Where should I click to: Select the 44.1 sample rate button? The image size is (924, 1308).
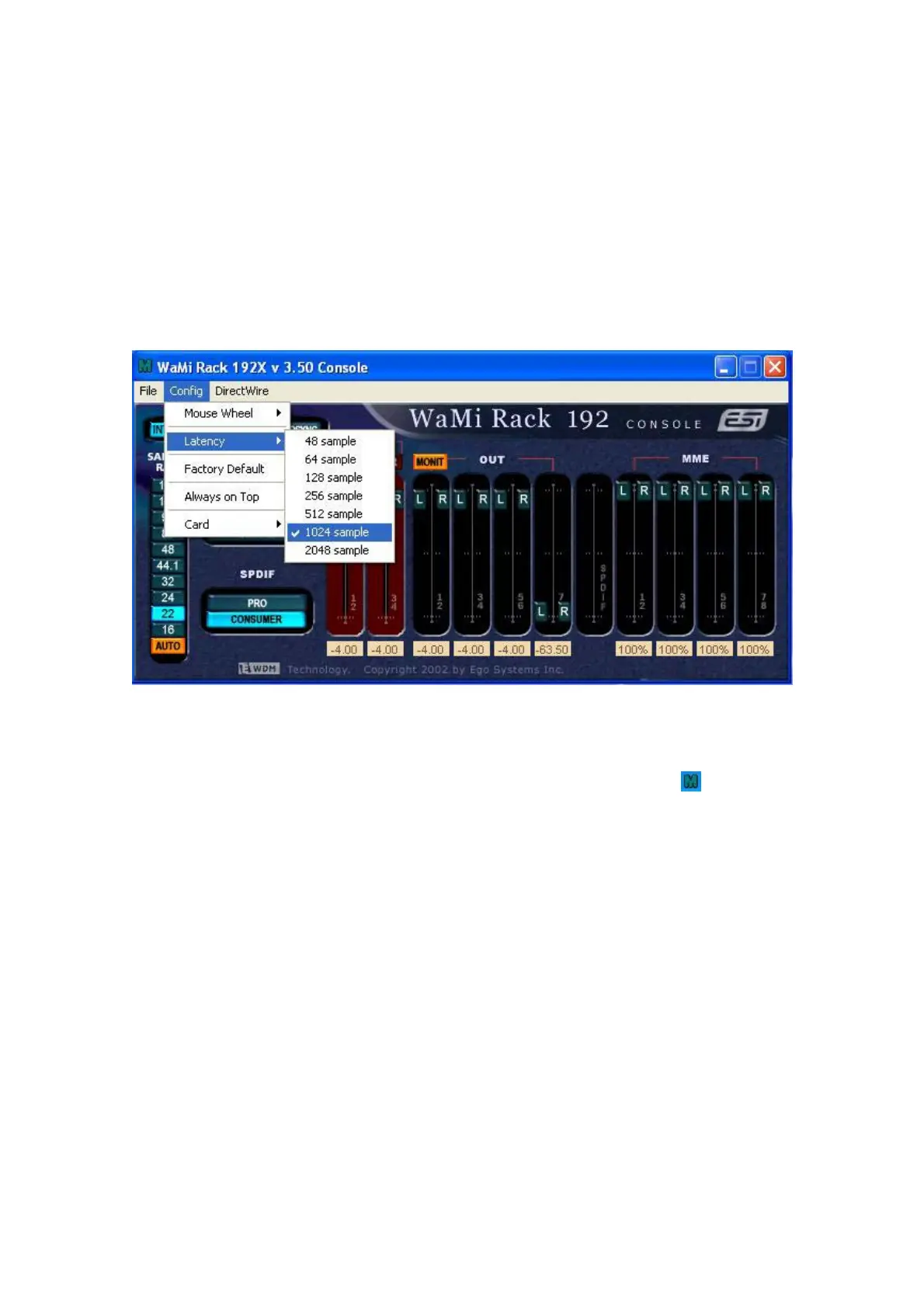pos(168,565)
